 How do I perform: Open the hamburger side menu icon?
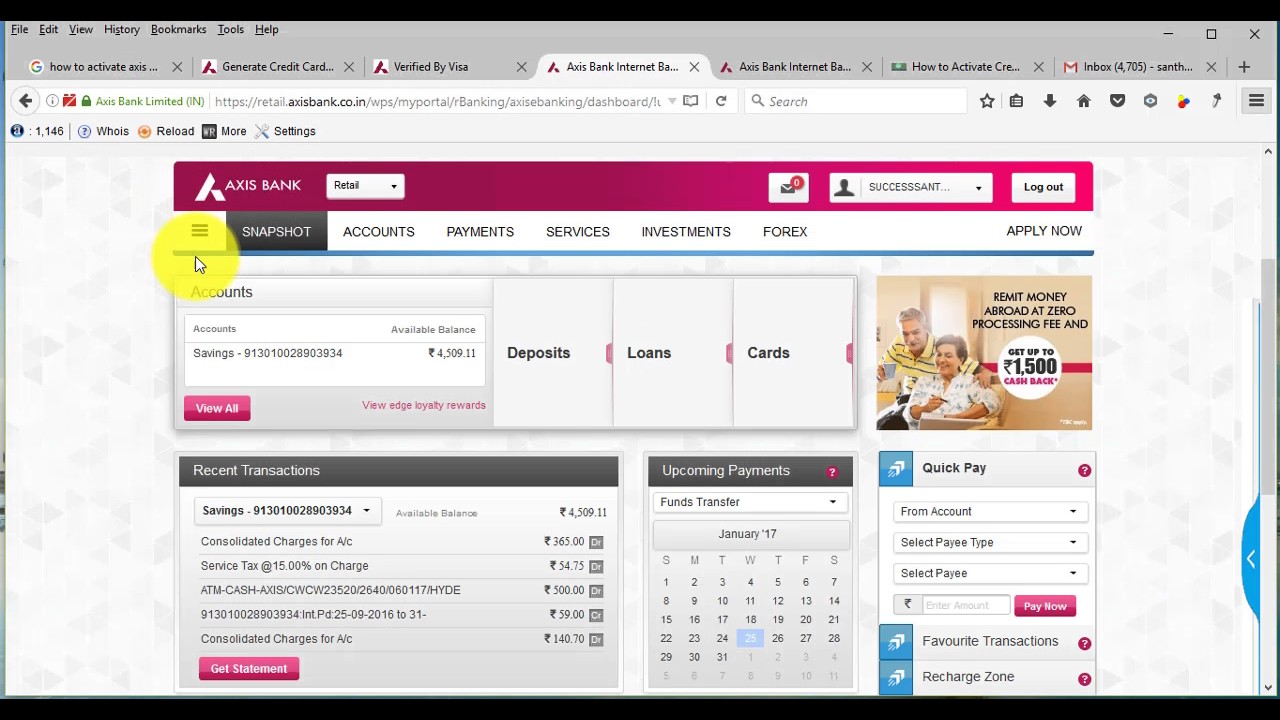[x=200, y=231]
